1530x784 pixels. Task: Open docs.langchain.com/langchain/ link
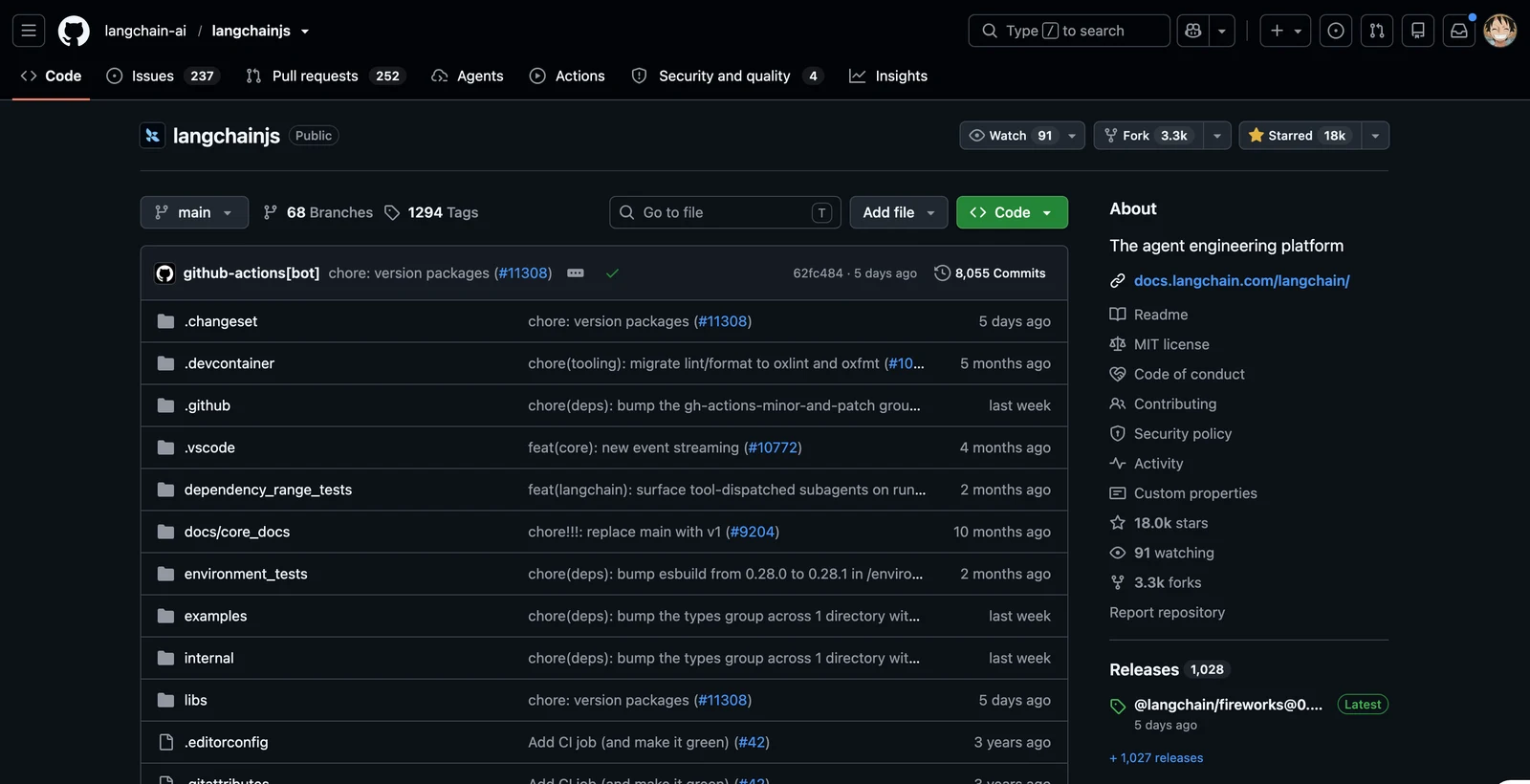(x=1241, y=280)
